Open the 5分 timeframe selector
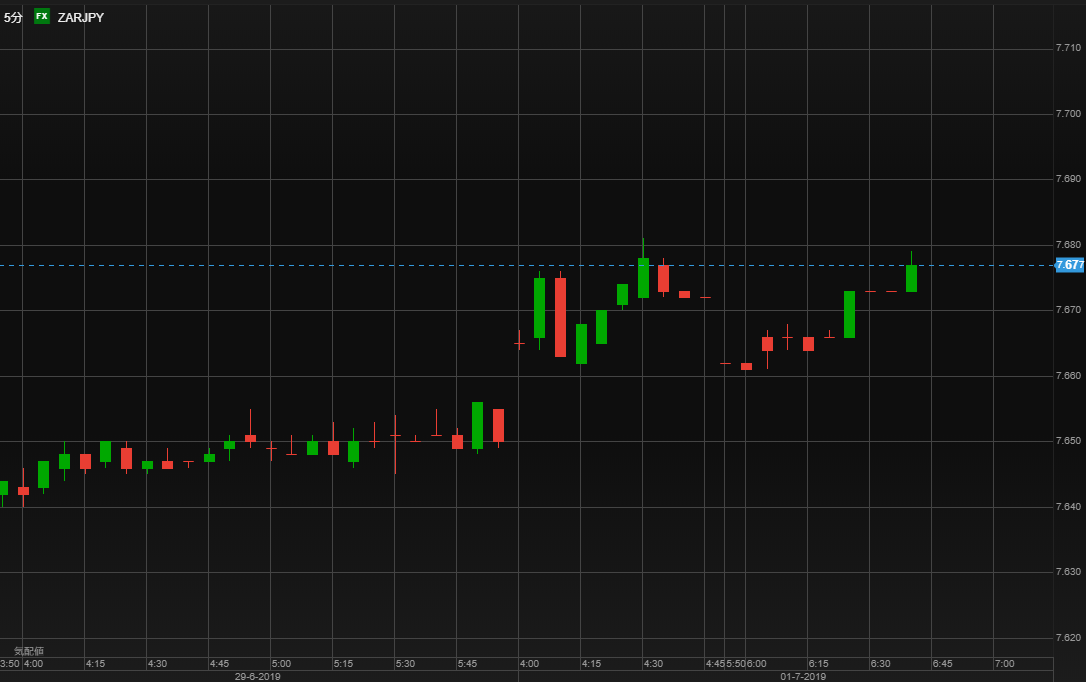1086x682 pixels. tap(13, 17)
